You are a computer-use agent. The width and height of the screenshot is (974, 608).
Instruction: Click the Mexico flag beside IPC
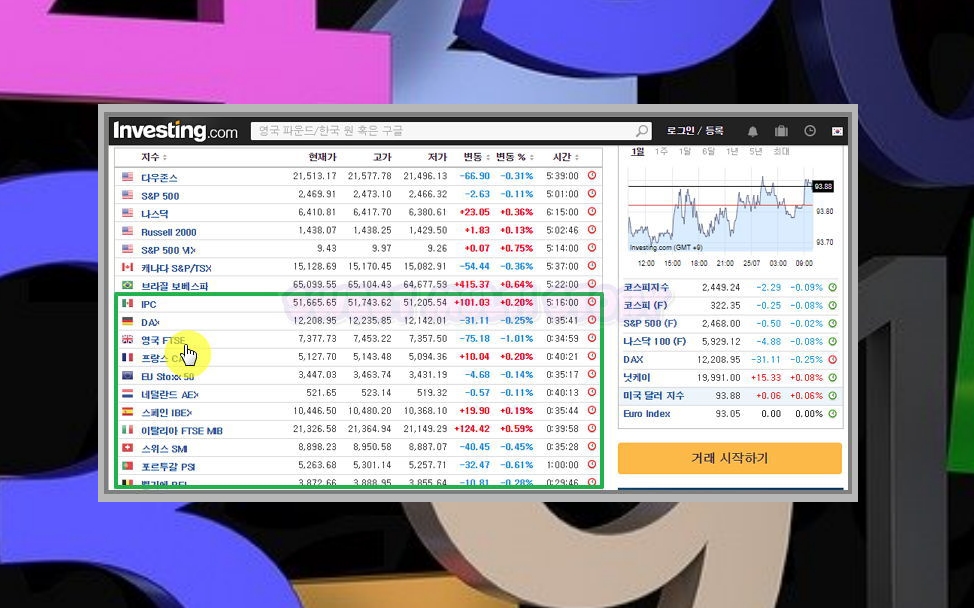(127, 303)
